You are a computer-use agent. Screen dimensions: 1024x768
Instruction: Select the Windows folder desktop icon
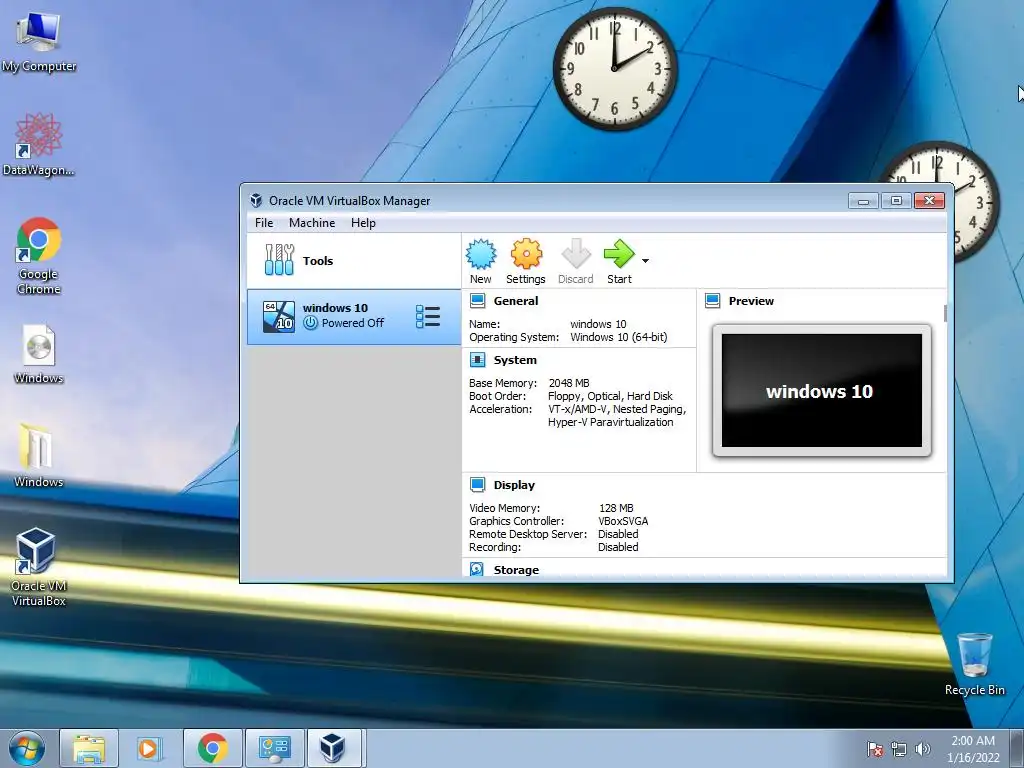coord(39,455)
